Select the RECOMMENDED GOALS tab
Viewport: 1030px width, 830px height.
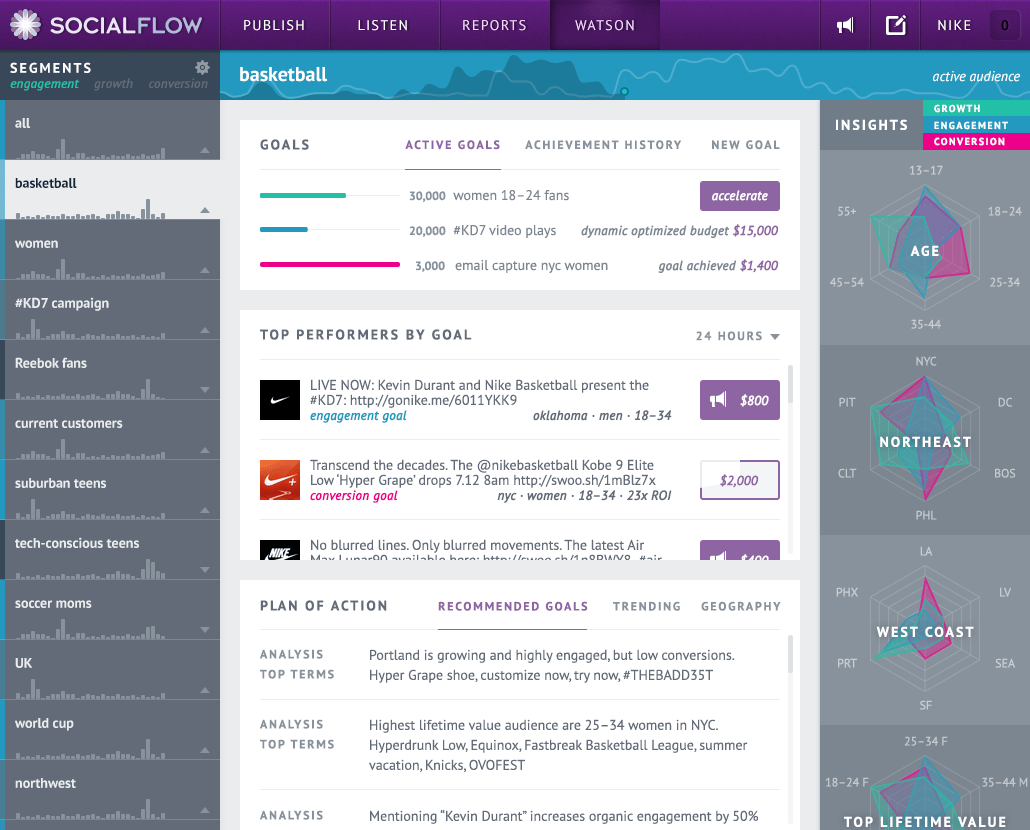click(513, 607)
